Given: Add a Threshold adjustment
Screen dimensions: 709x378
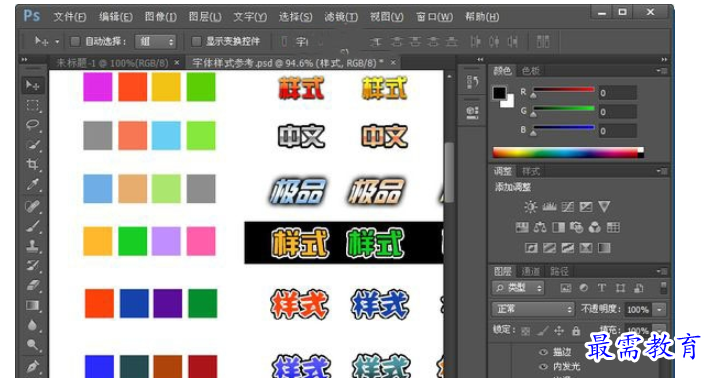Looking at the screenshot, I should tap(567, 248).
